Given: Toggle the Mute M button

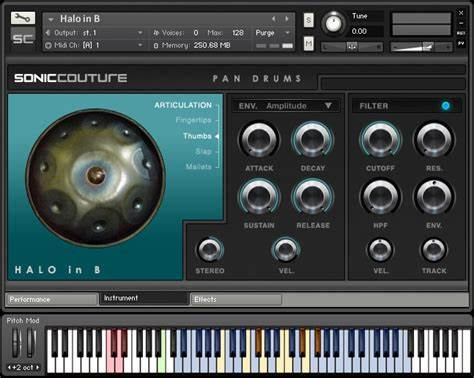Looking at the screenshot, I should pos(309,43).
